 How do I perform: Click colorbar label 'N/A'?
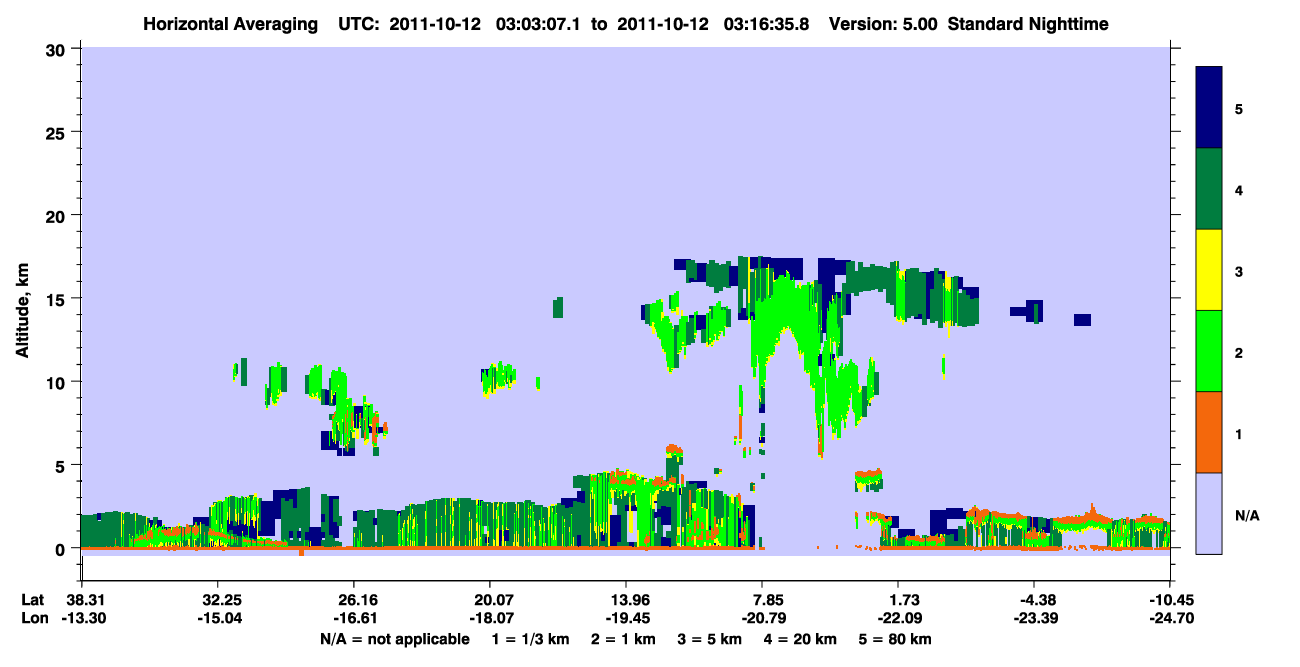point(1246,516)
